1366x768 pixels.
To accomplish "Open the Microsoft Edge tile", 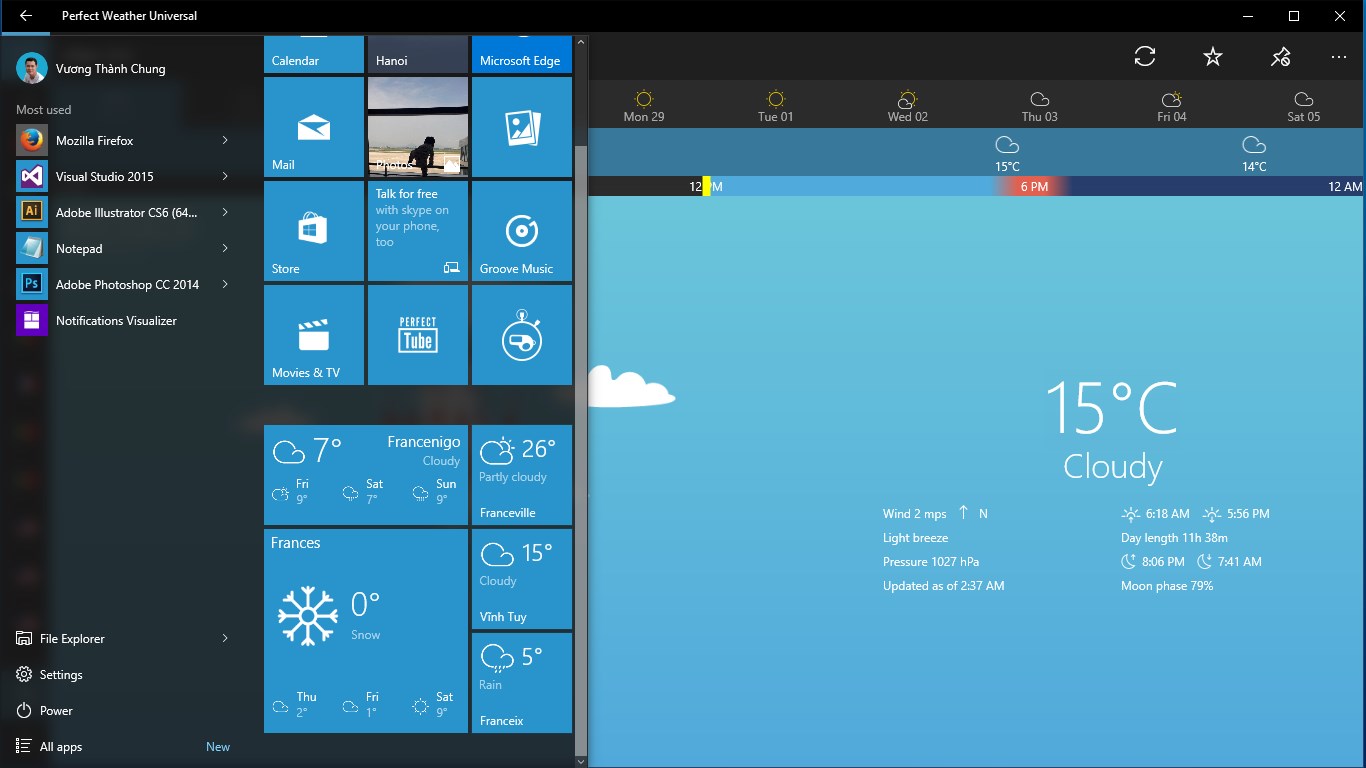I will pos(522,54).
